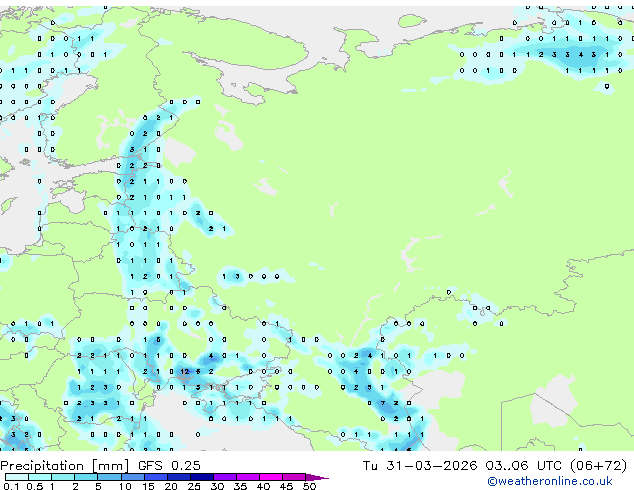634x490 pixels.
Task: Click the '12' precipitation value on the map
Action: click(x=185, y=371)
